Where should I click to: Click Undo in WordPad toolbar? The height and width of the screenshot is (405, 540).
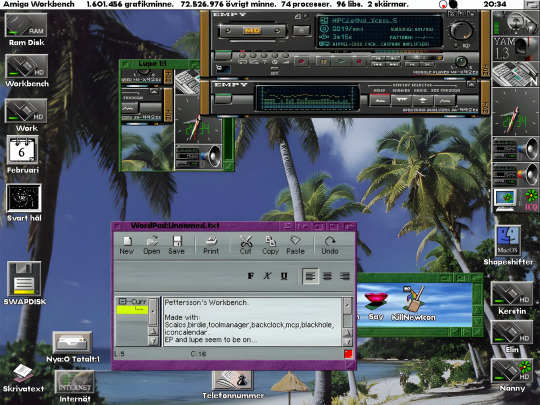[330, 245]
